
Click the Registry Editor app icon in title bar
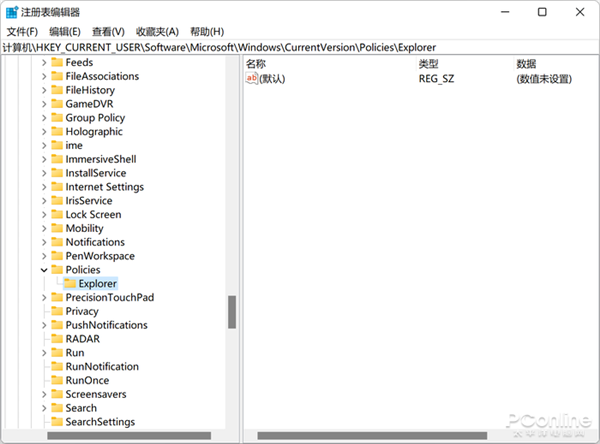point(11,12)
